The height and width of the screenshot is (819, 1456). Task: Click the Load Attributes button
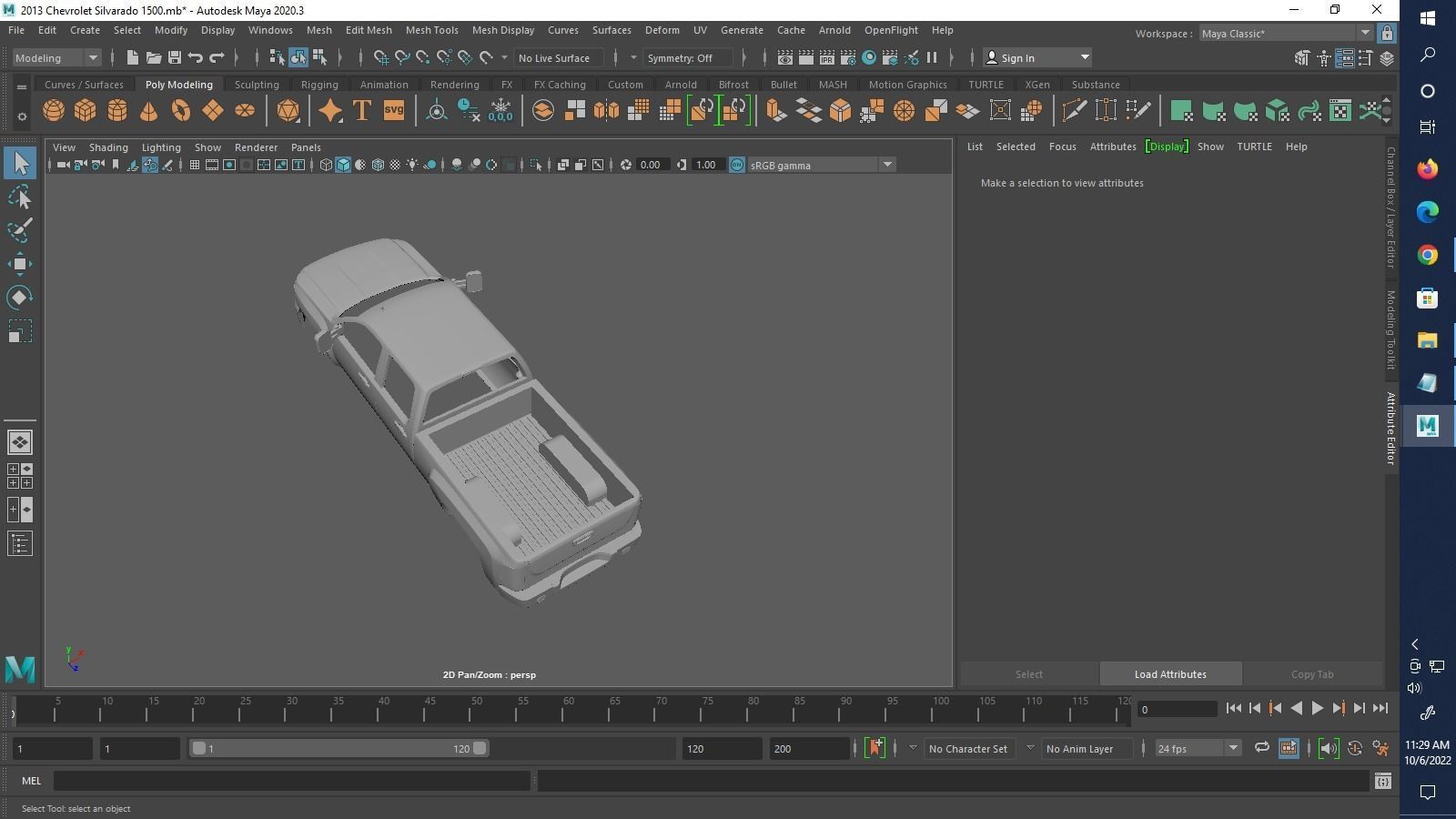[1170, 674]
